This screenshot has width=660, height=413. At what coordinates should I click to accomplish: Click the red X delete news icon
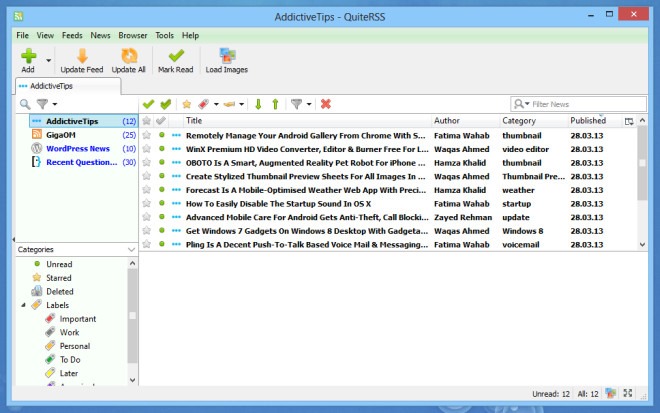coord(325,104)
